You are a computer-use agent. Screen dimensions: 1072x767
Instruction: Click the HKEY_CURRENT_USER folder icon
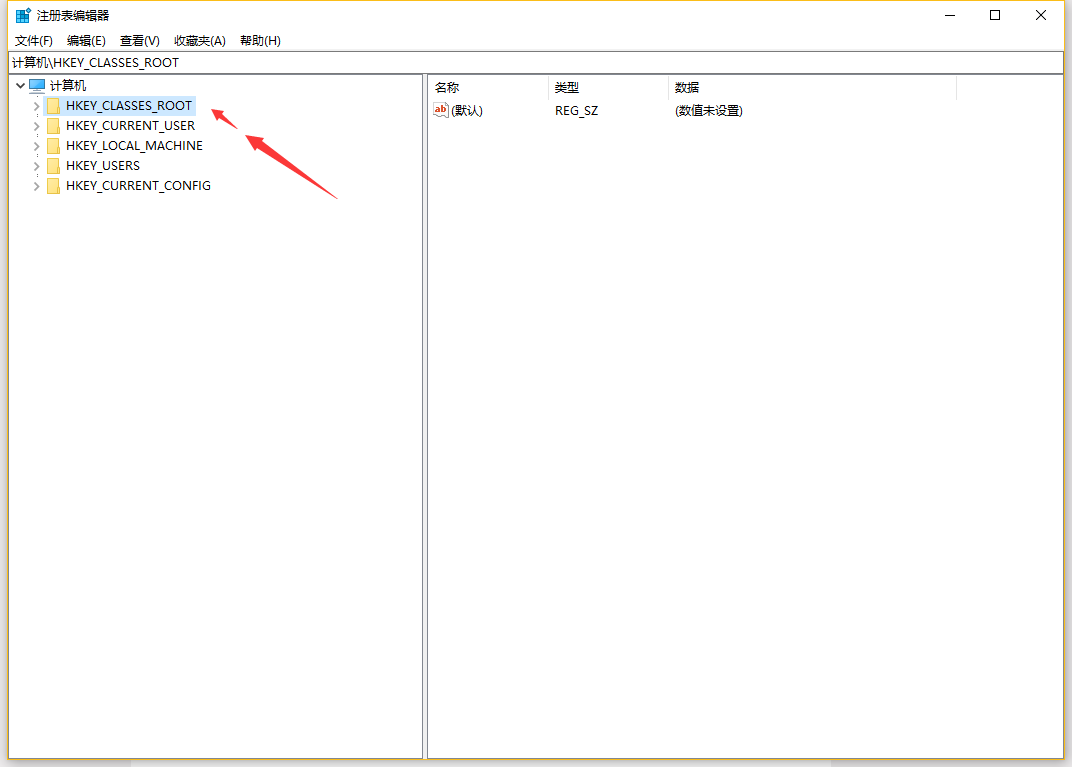tap(54, 126)
